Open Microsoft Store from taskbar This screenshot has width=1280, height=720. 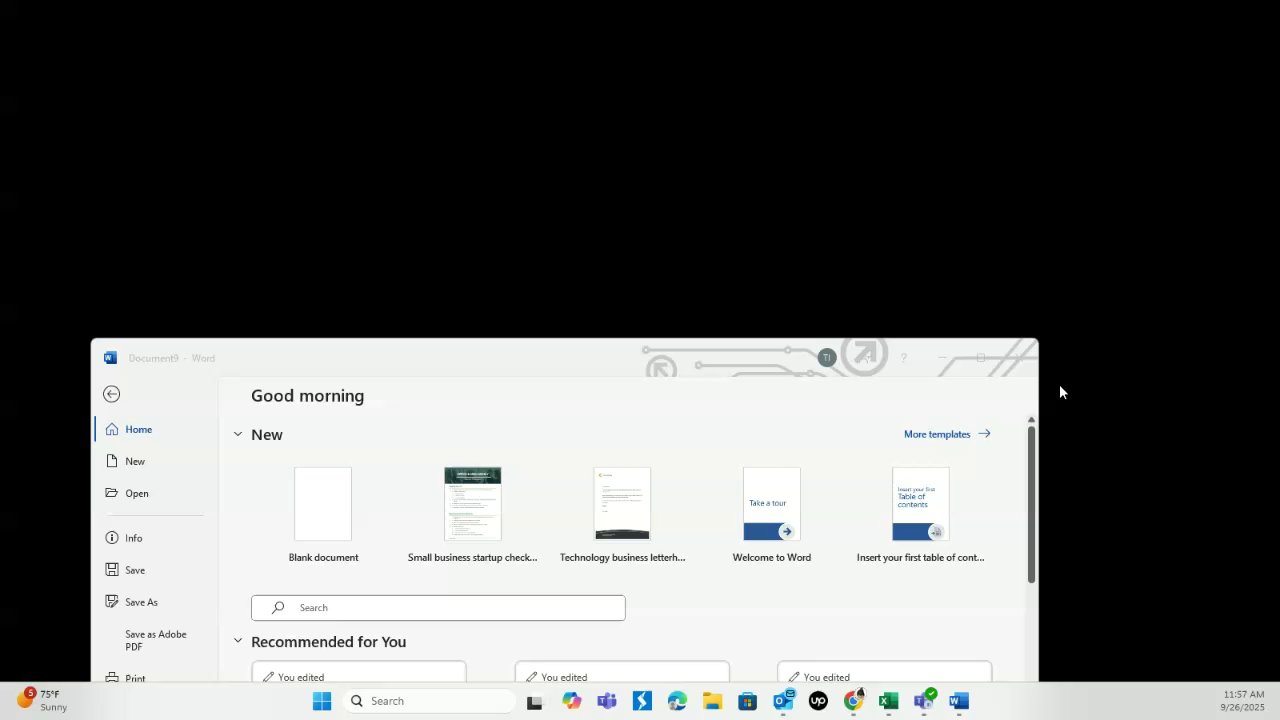[x=747, y=701]
